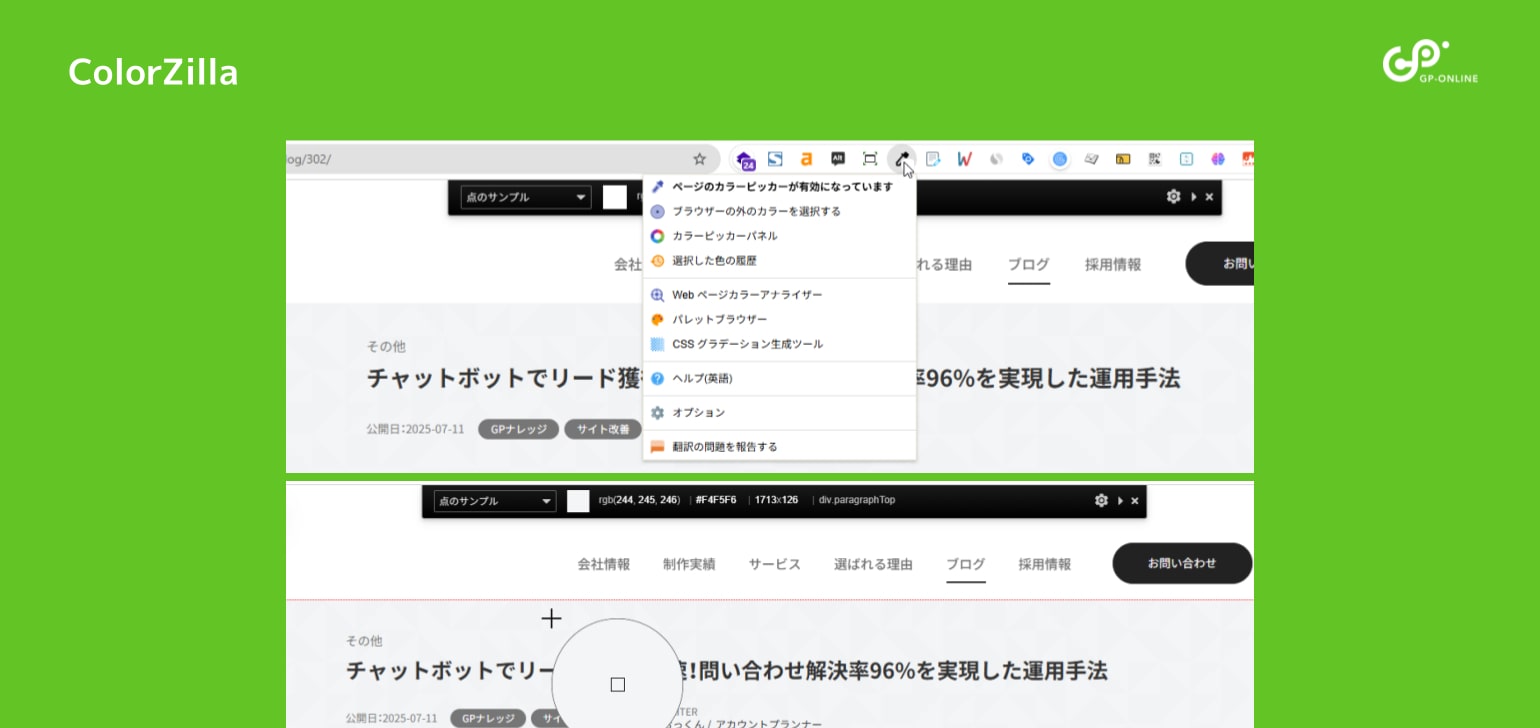Viewport: 1540px width, 728px height.
Task: Click the black Alt text extension icon
Action: [x=838, y=158]
